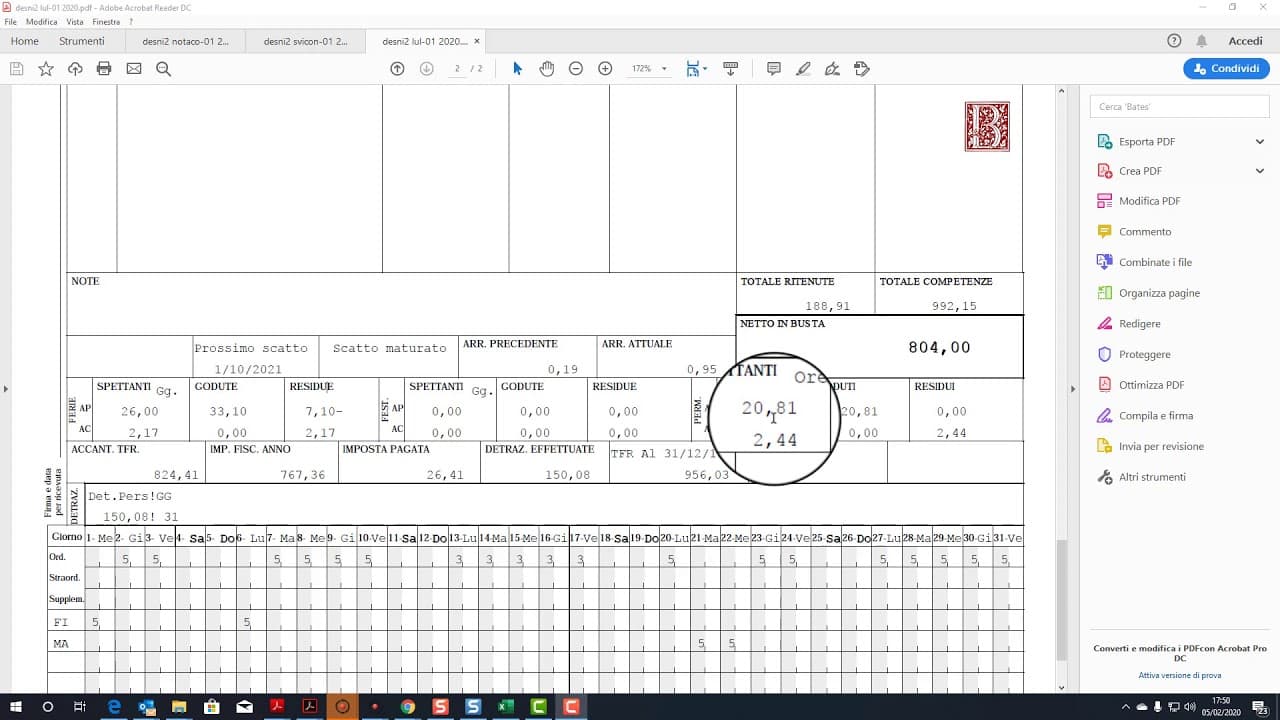Open Outlook from the taskbar
The width and height of the screenshot is (1280, 720).
148,707
